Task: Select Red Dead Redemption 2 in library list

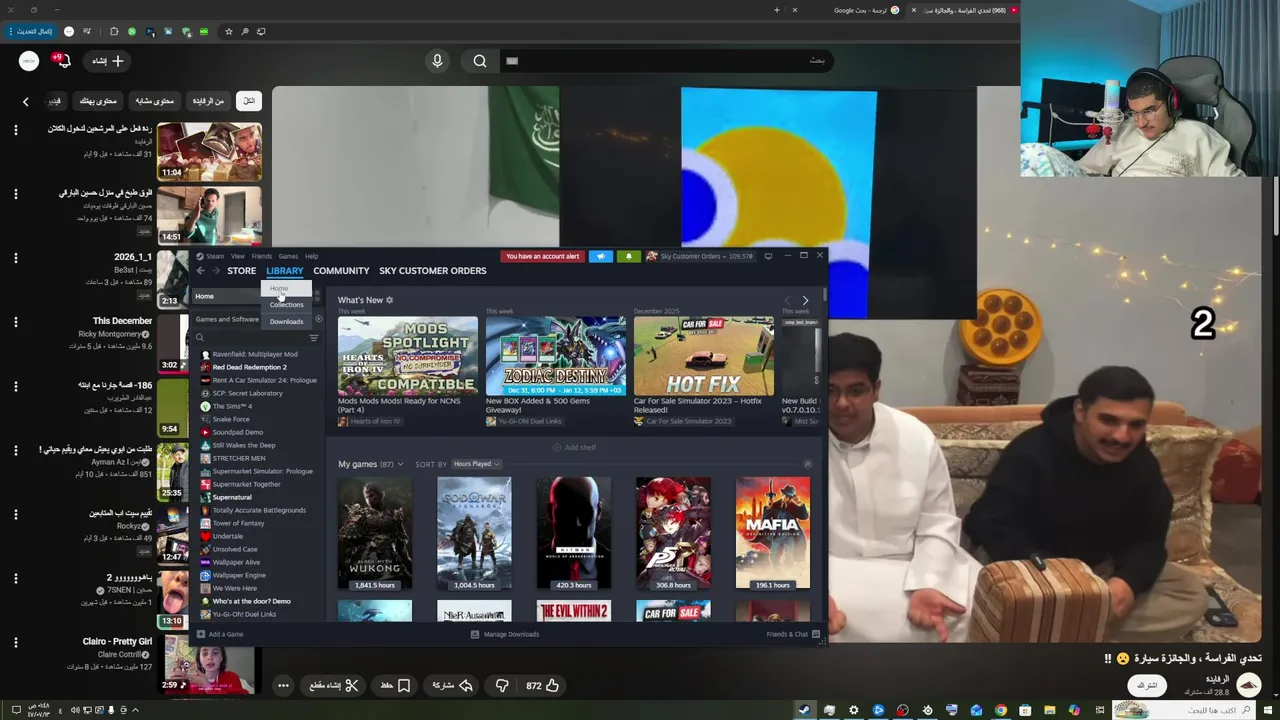Action: click(249, 367)
